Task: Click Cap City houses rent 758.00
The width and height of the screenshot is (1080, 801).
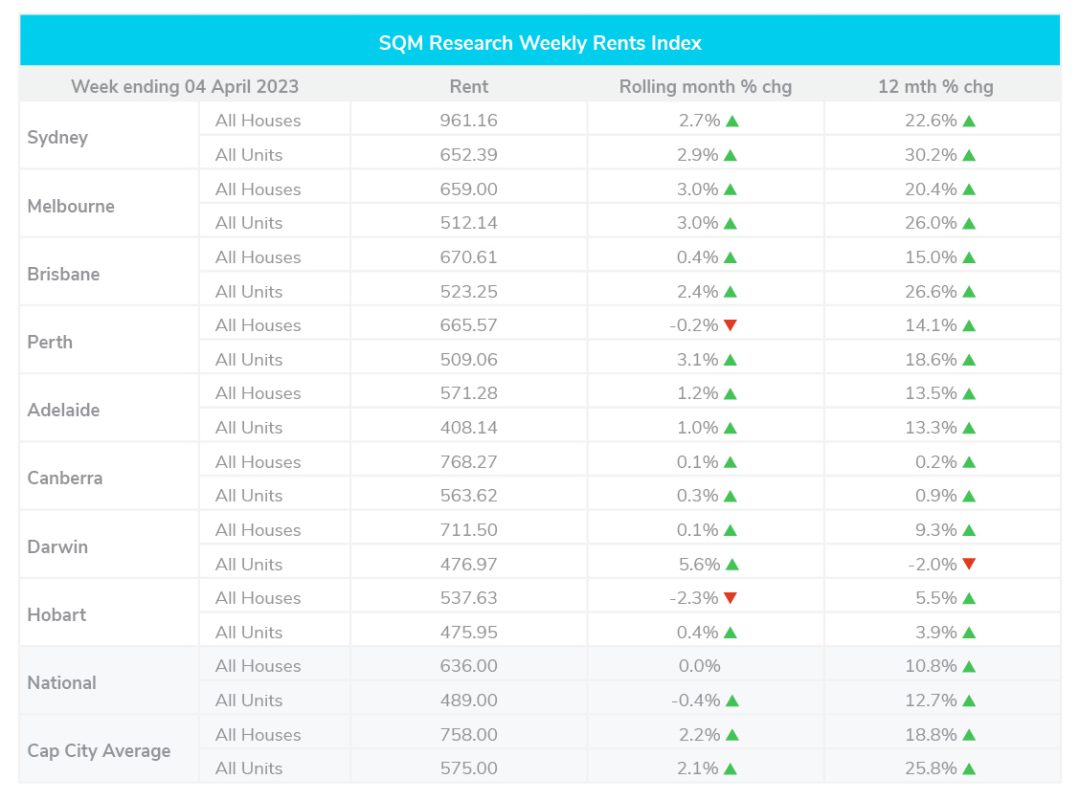Action: (x=468, y=735)
